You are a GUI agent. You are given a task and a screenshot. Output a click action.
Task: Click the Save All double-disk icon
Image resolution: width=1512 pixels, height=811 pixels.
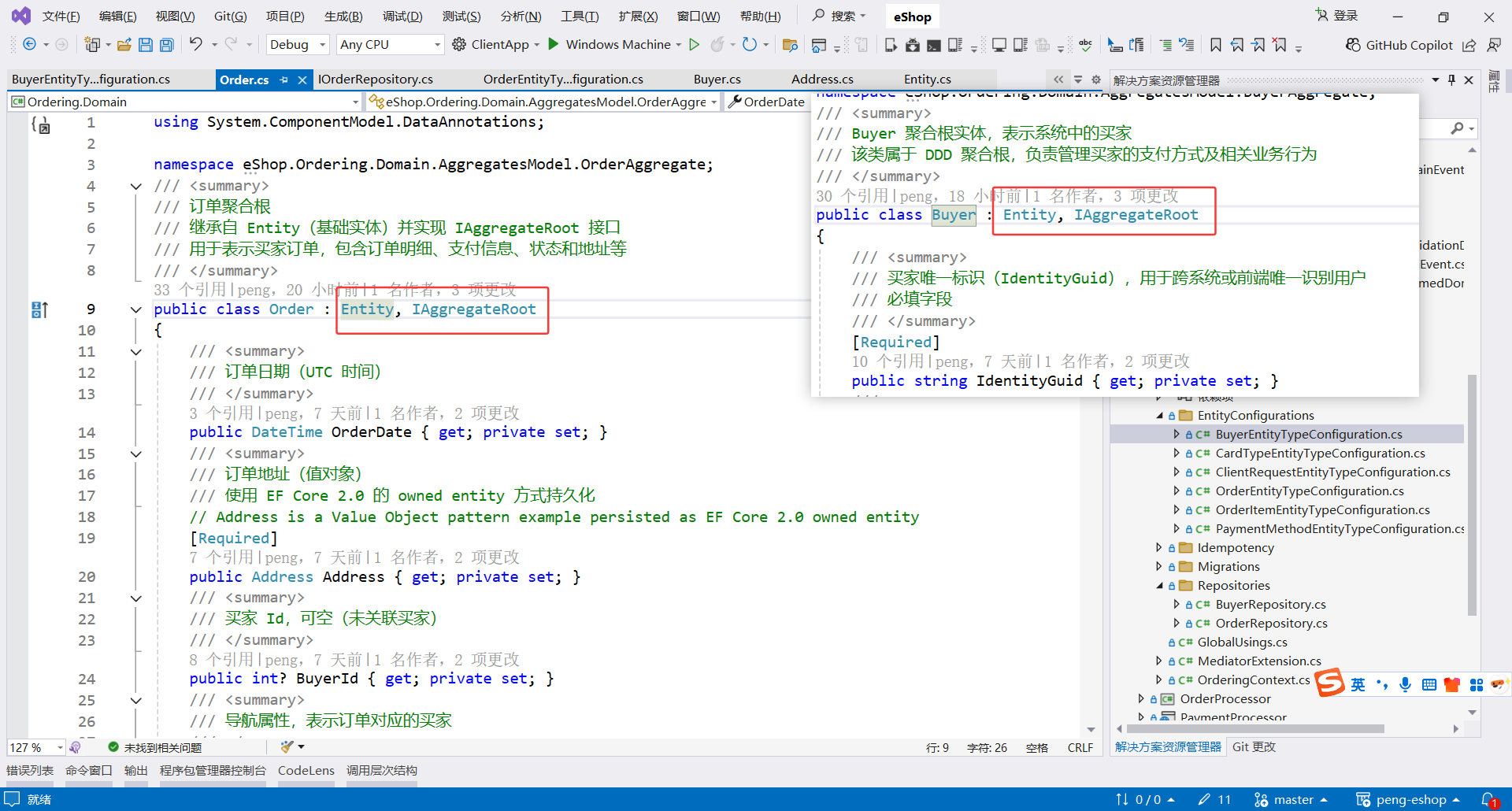(x=167, y=45)
